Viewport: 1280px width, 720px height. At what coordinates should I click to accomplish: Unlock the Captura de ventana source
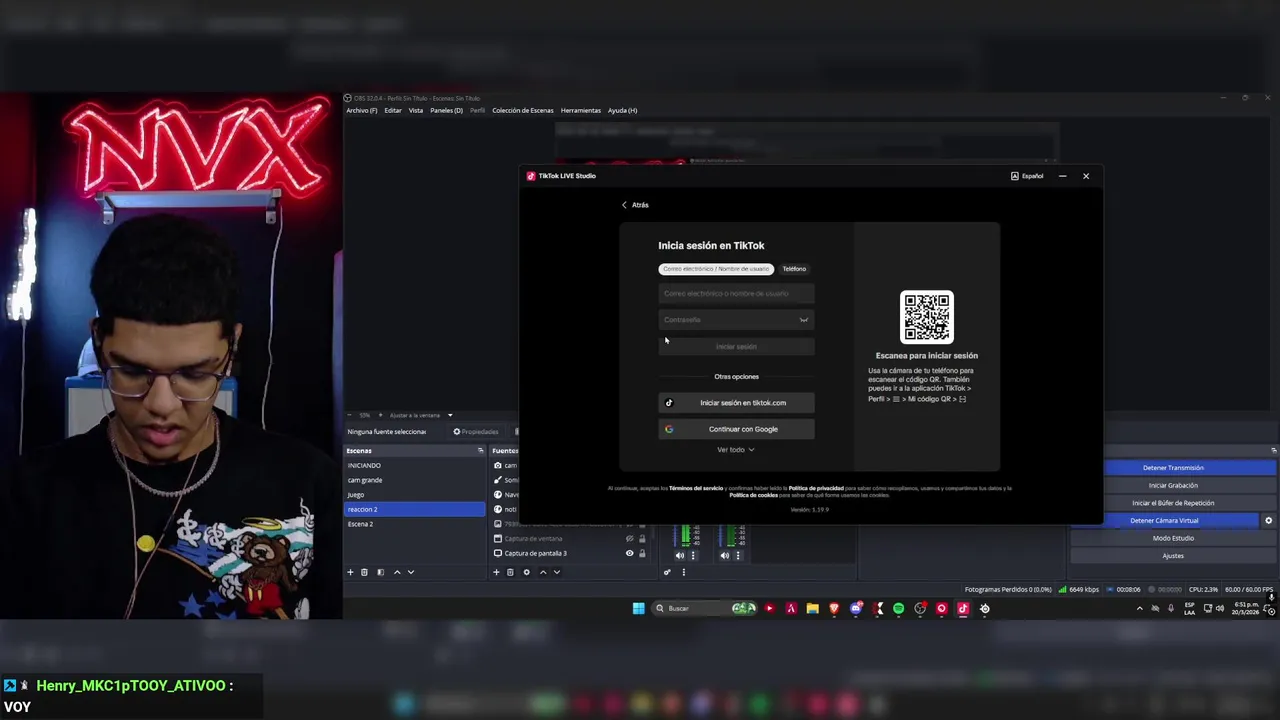coord(642,538)
